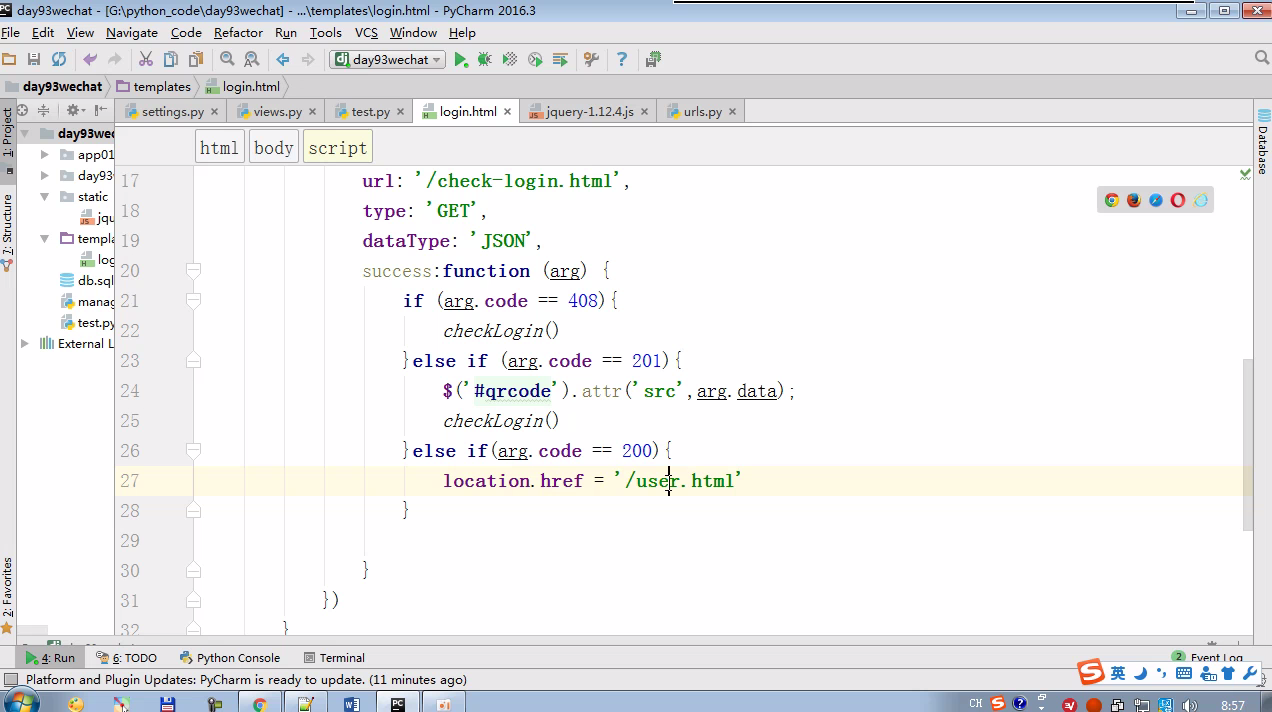1272x712 pixels.
Task: Toggle fold marker on line 26
Action: [194, 451]
